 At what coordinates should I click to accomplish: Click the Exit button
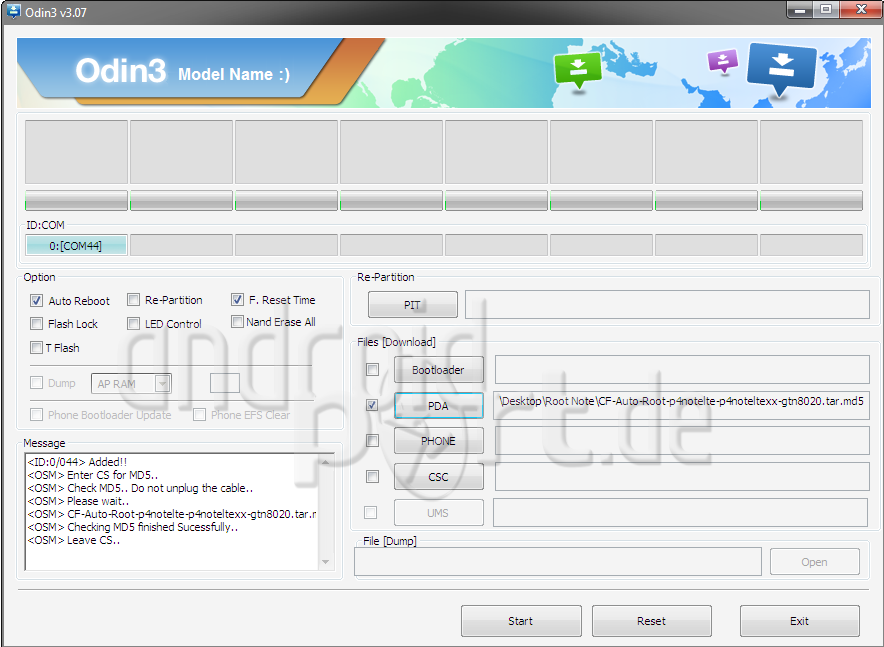(799, 621)
